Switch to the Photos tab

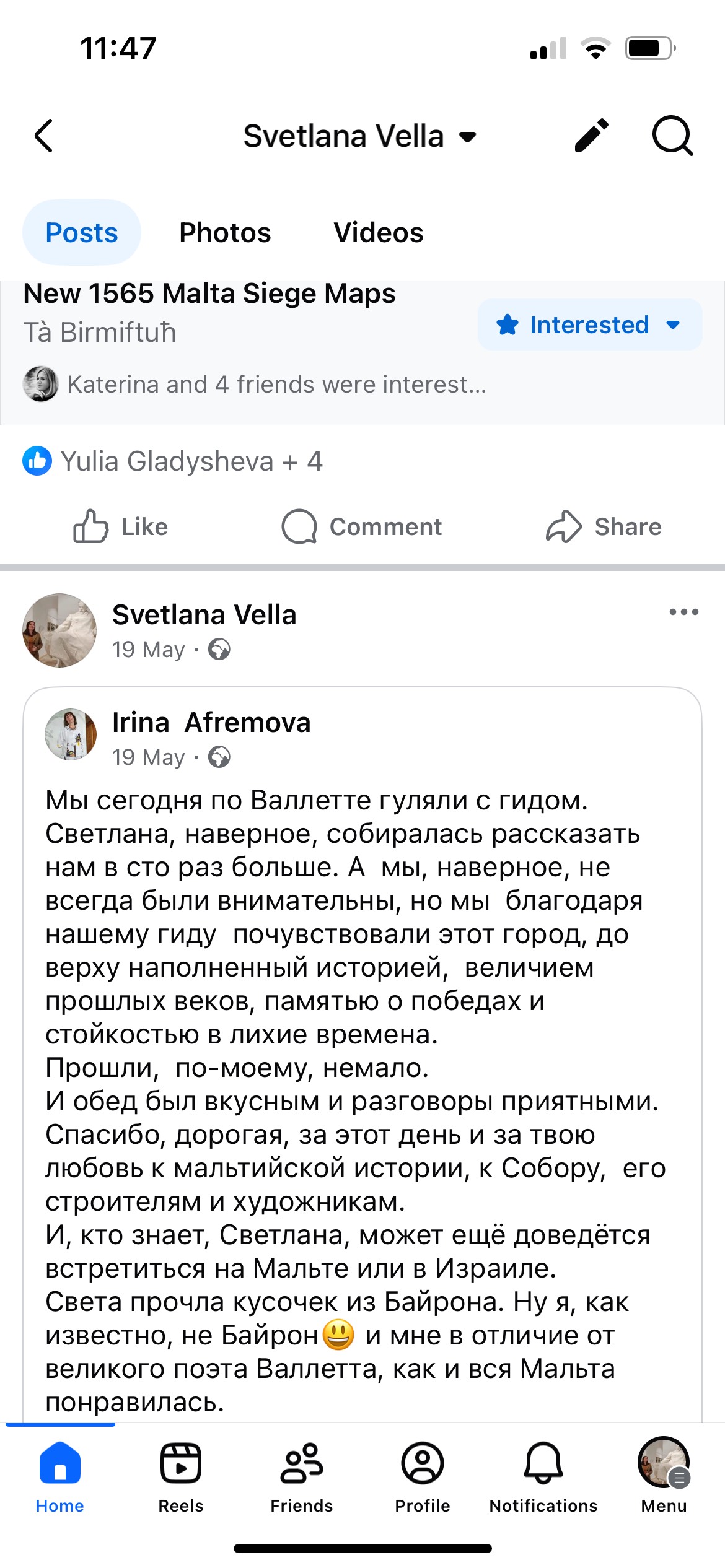(x=225, y=233)
